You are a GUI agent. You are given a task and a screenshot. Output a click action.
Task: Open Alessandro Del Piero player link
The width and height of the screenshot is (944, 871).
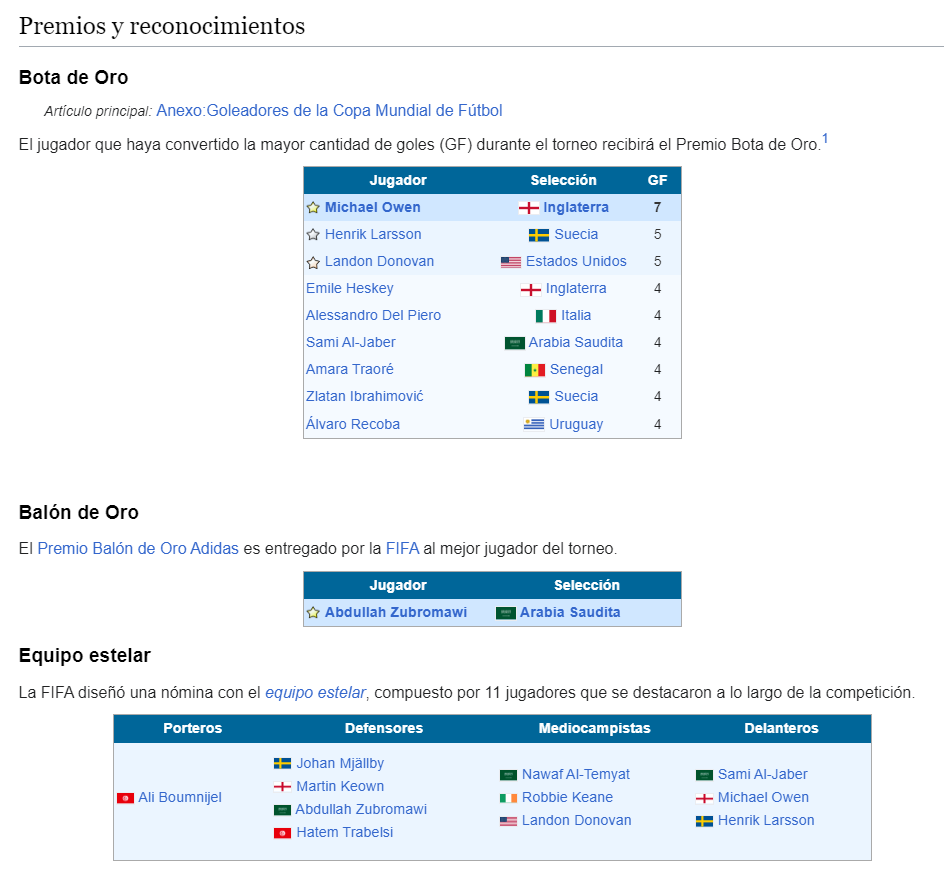(x=373, y=315)
